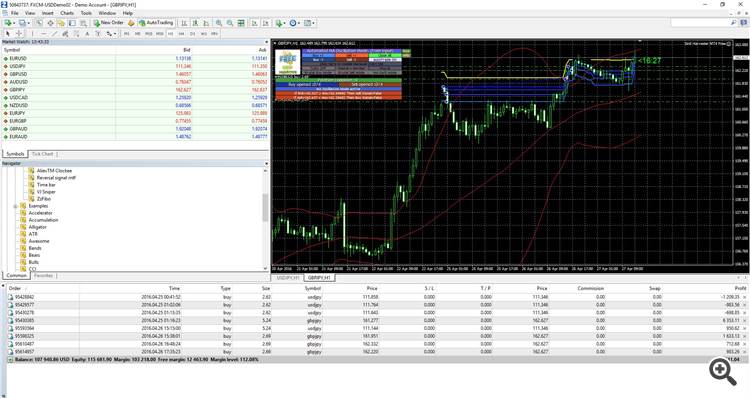
Task: Click the New Order button
Action: click(109, 23)
